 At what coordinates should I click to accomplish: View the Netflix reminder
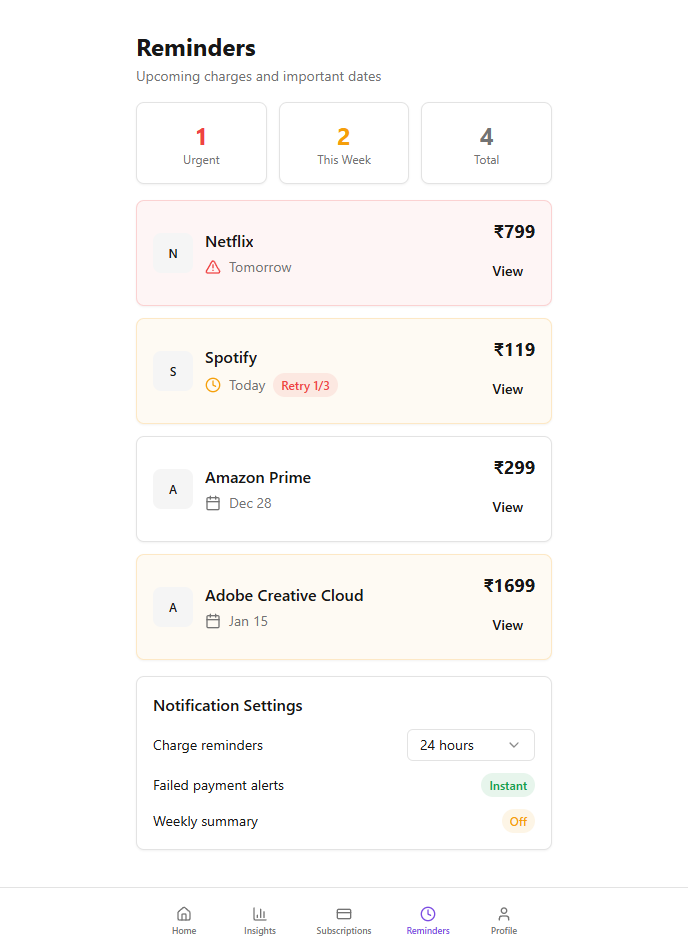pyautogui.click(x=507, y=271)
